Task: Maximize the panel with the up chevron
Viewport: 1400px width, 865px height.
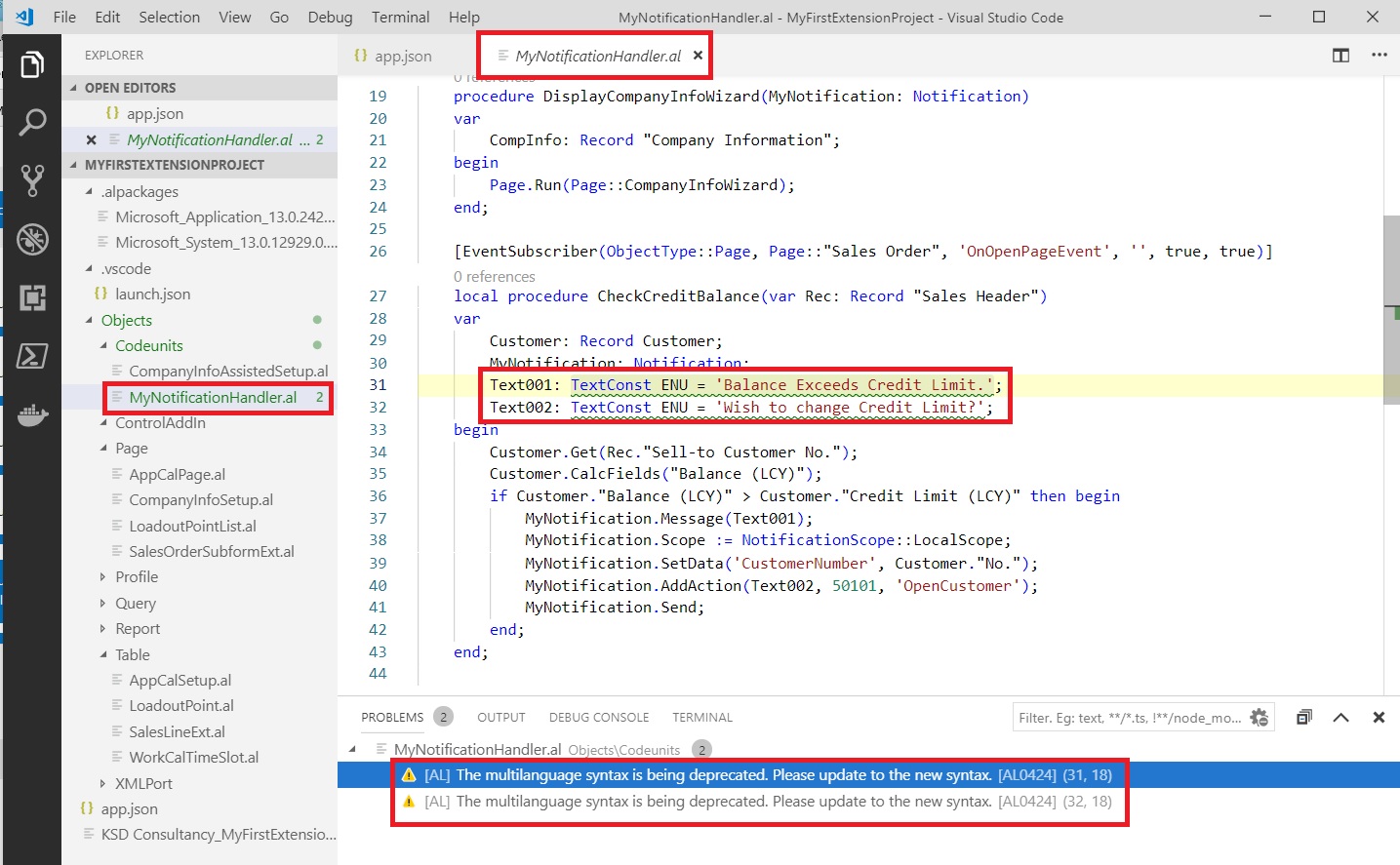Action: 1340,718
